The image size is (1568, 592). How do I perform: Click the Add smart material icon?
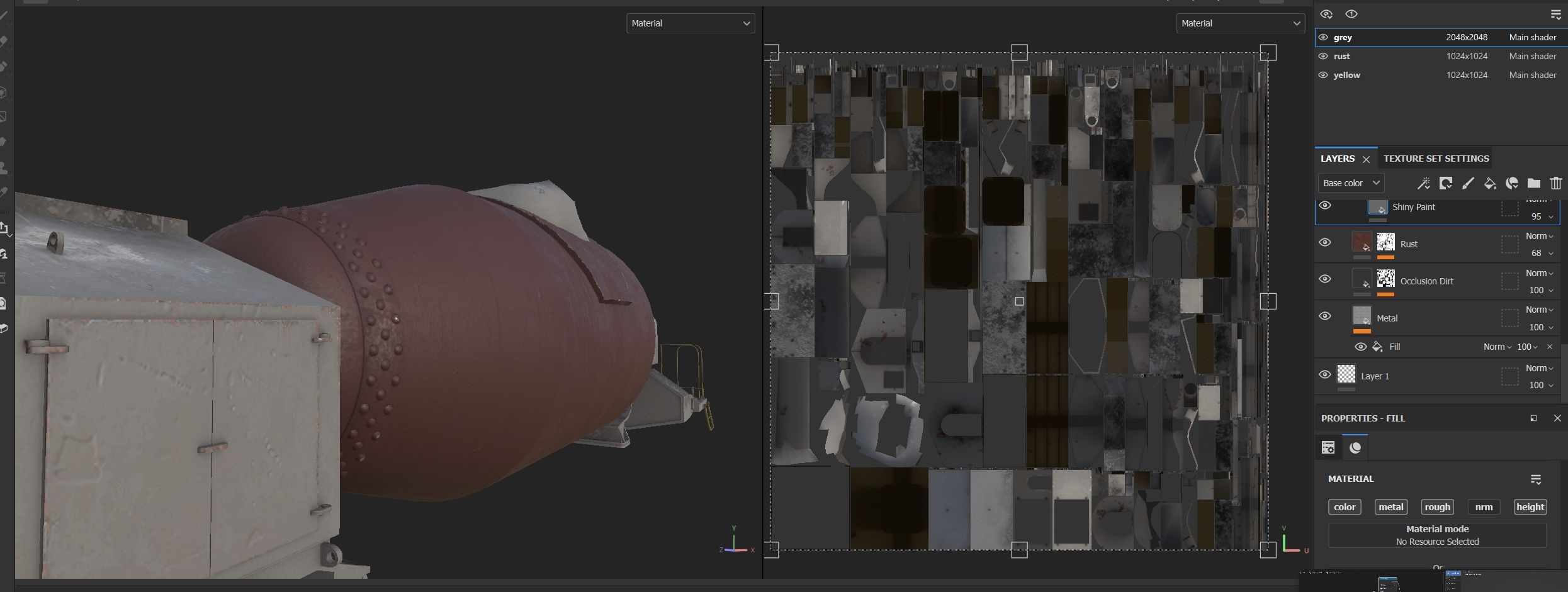point(1512,183)
